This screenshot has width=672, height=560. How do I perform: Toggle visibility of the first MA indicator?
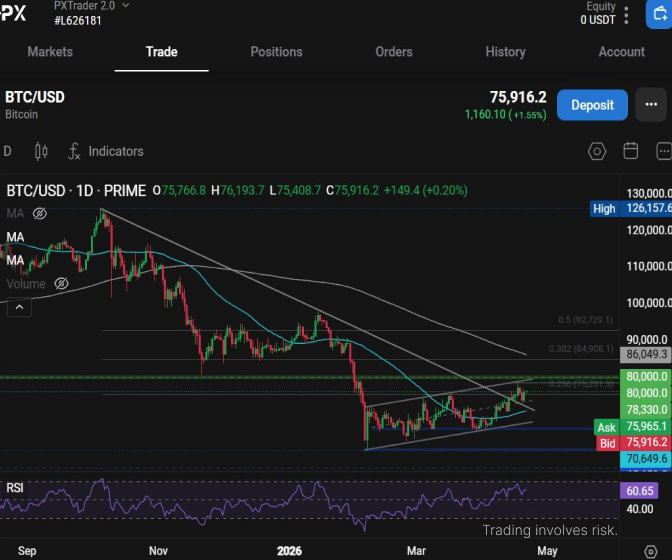[x=40, y=213]
